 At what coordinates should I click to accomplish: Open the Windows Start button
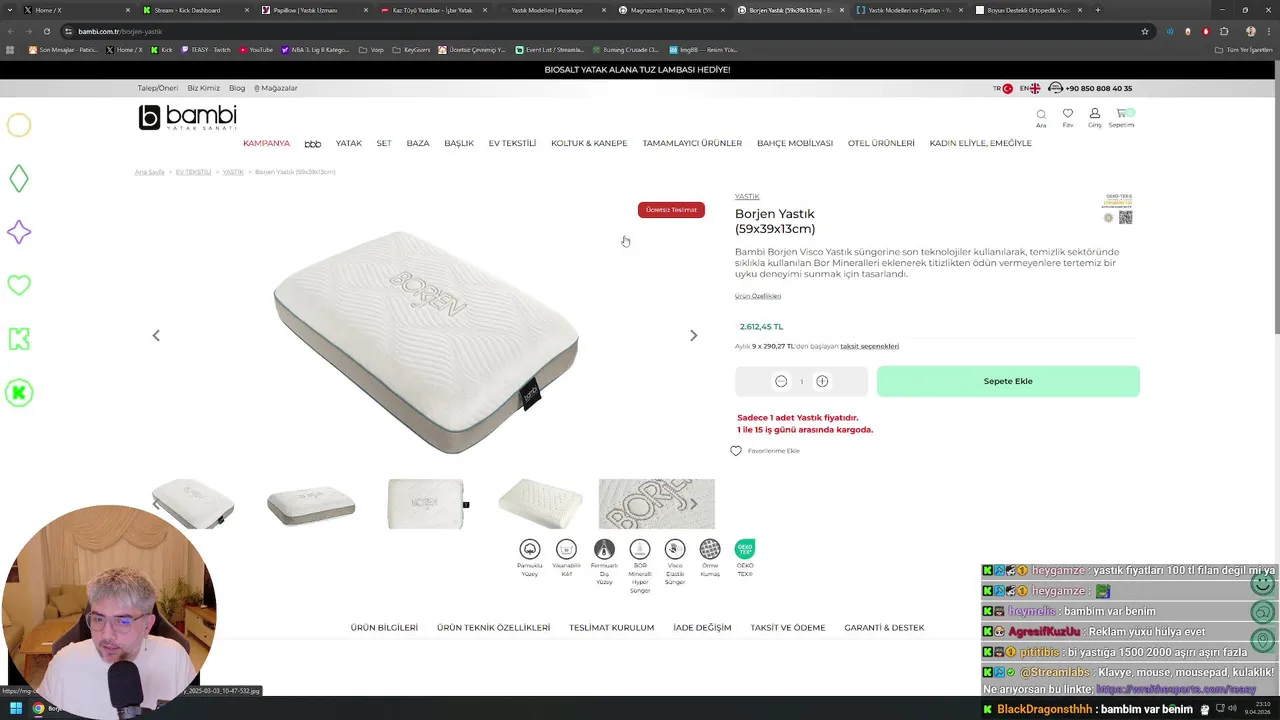pyautogui.click(x=16, y=709)
